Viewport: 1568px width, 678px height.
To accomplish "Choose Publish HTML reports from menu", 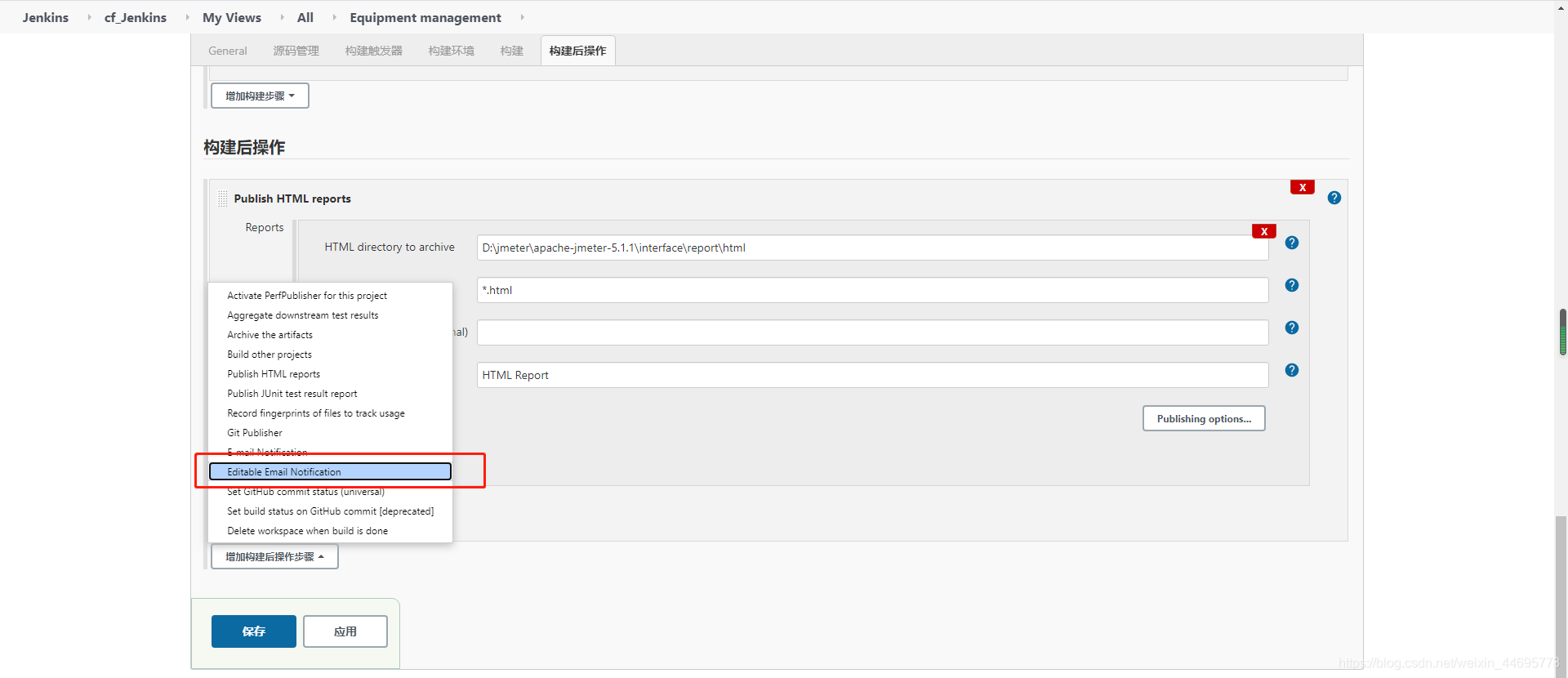I will point(330,374).
